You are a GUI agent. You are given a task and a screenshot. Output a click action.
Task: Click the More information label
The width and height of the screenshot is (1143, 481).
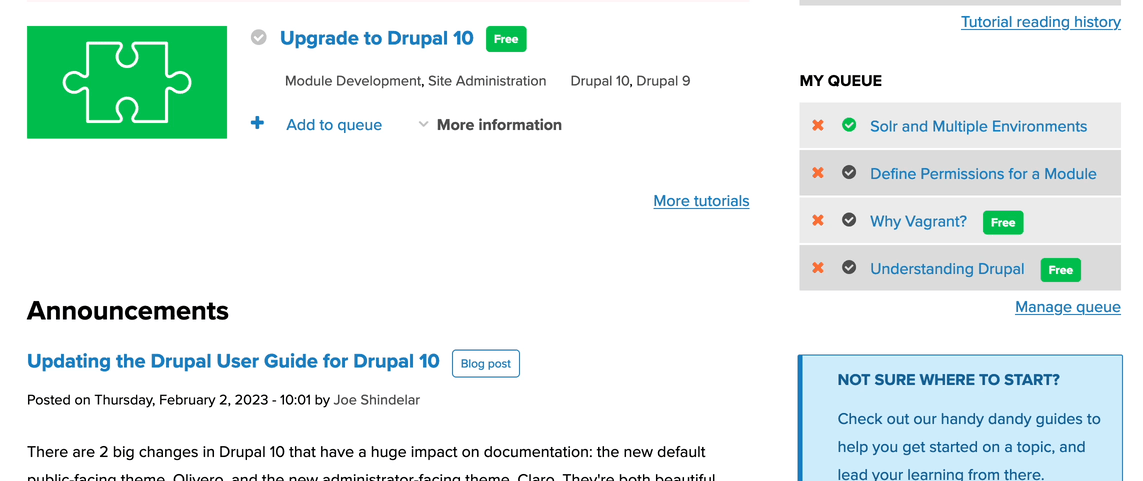[x=499, y=125]
